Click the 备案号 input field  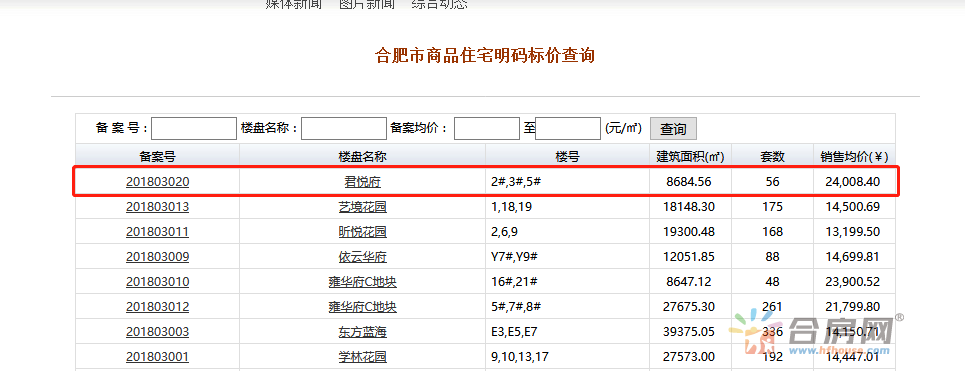point(194,129)
